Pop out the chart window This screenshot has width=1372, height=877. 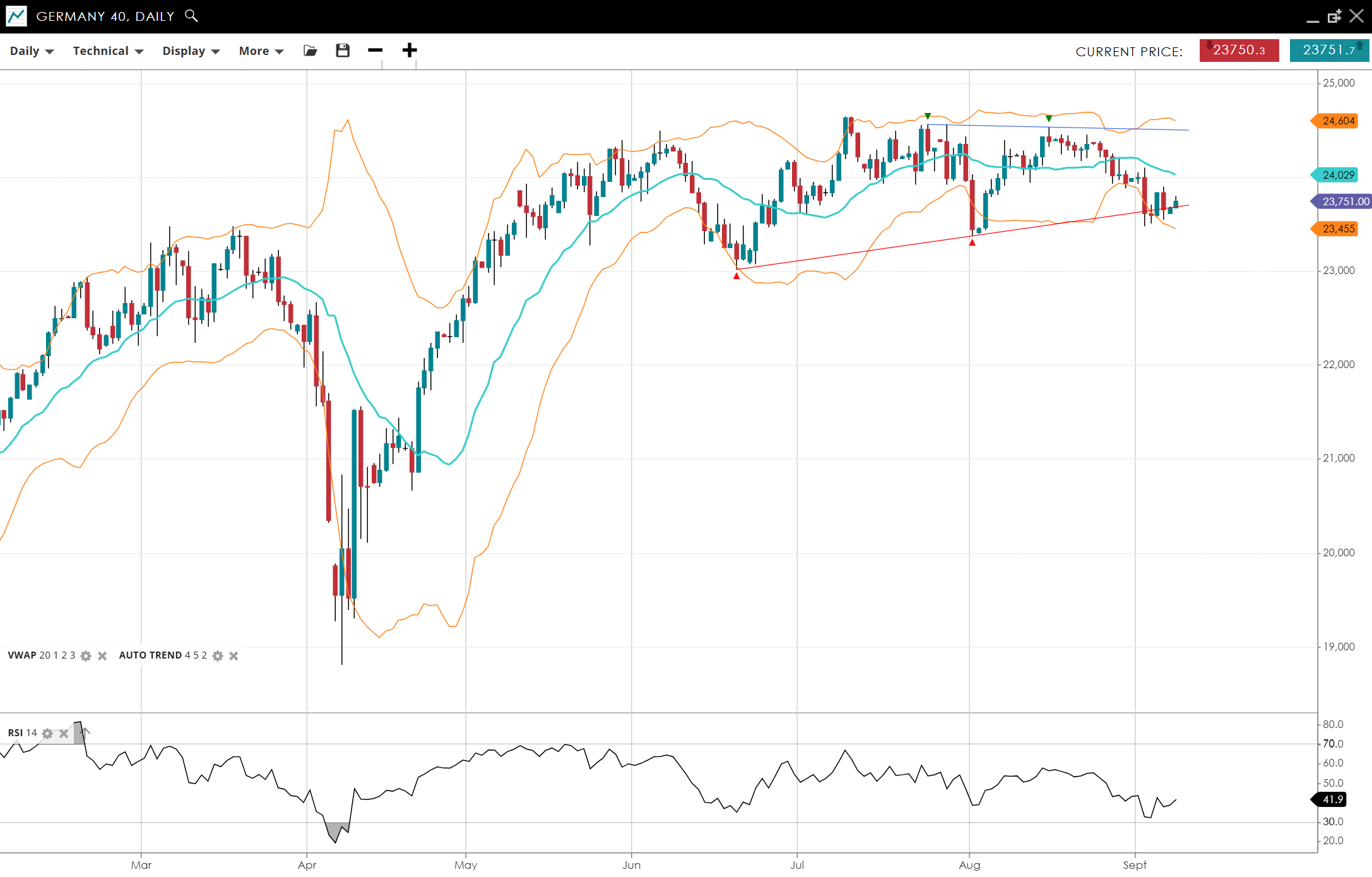coord(1334,16)
